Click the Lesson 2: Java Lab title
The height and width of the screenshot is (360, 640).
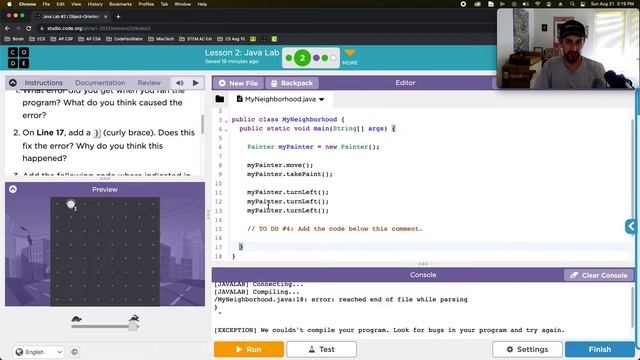(x=242, y=53)
